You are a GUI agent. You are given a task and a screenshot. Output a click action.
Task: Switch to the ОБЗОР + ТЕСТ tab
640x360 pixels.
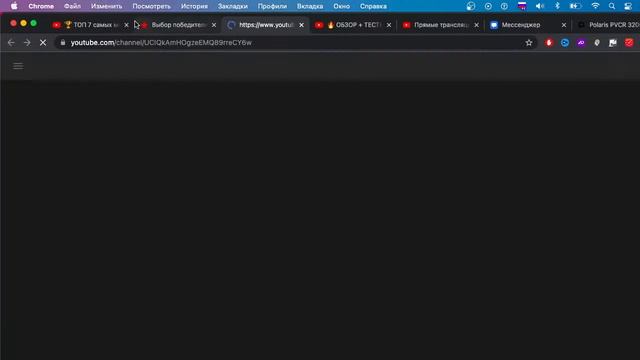point(353,25)
